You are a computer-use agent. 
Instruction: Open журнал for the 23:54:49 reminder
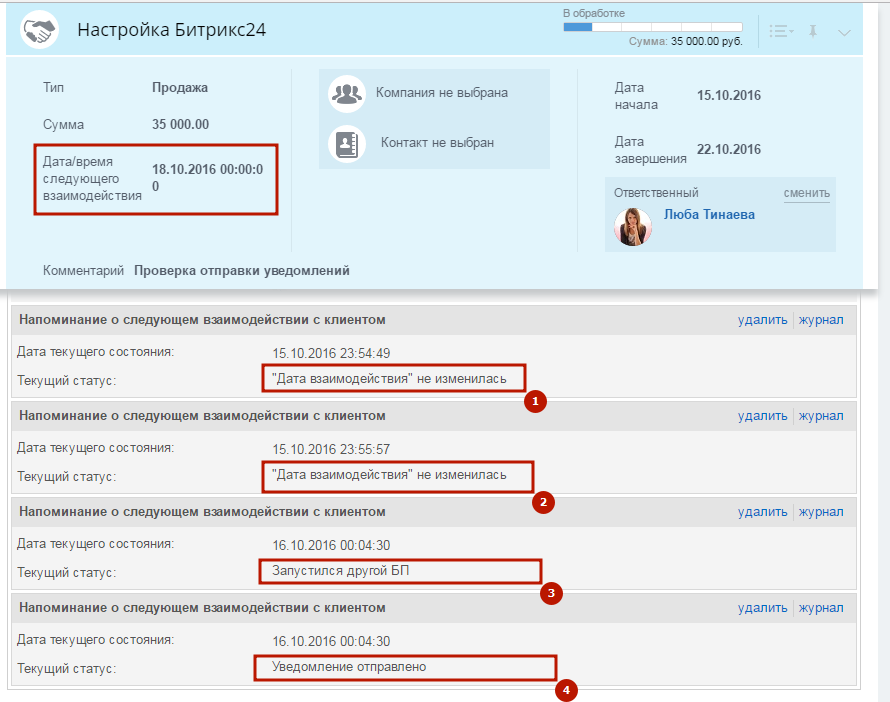[821, 320]
